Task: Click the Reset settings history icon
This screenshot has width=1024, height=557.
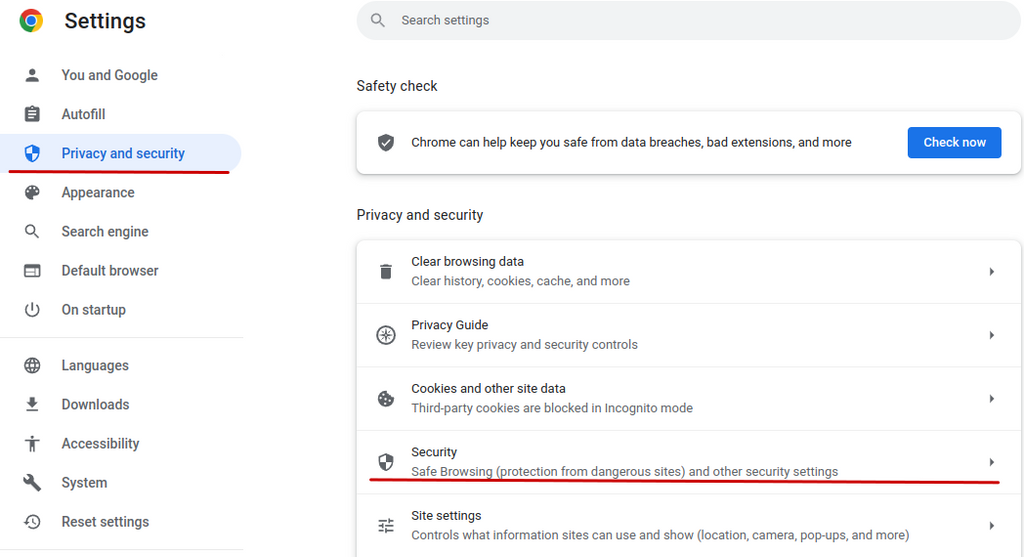Action: (32, 522)
